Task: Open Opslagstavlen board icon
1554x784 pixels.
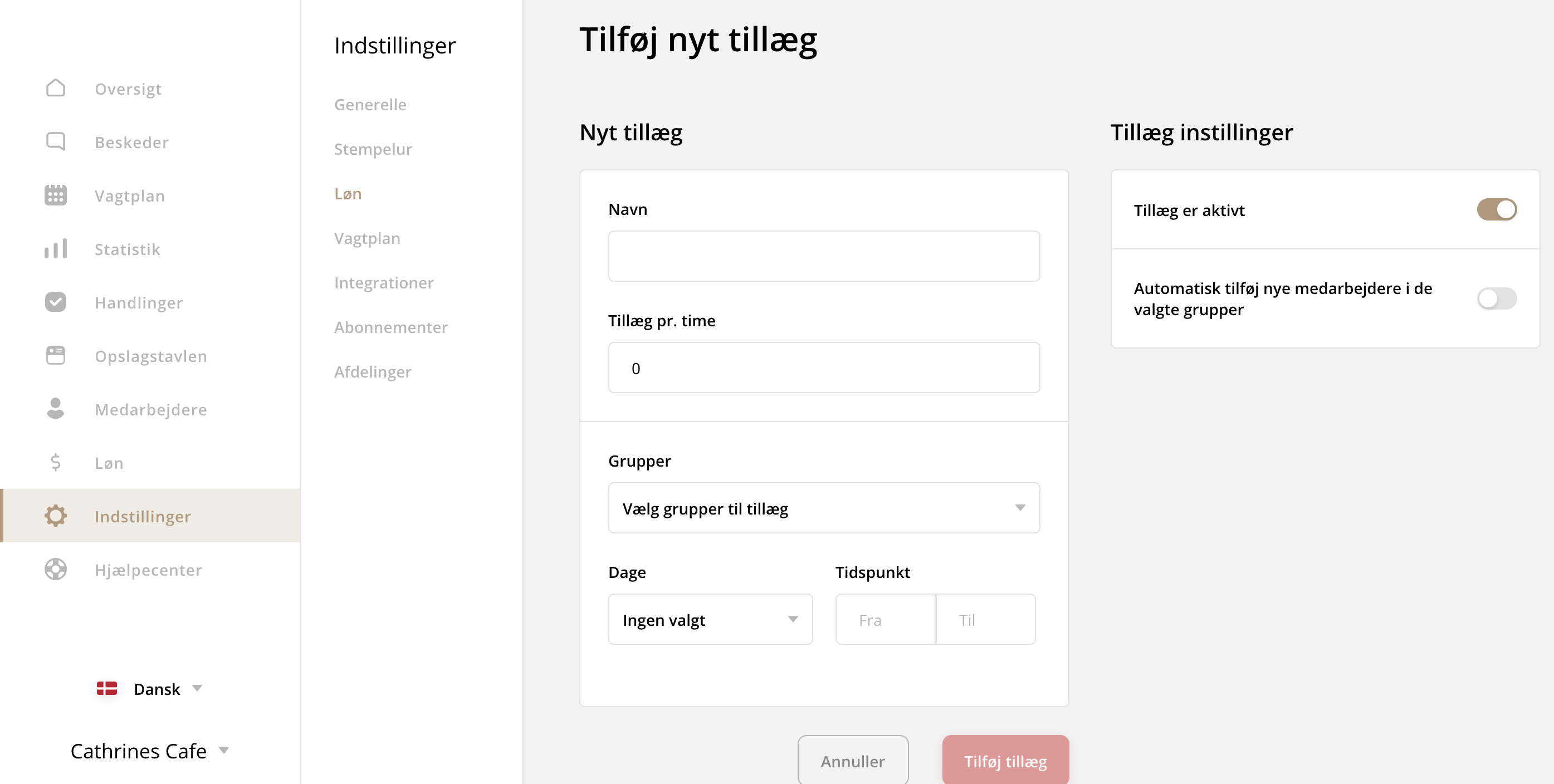Action: [56, 356]
